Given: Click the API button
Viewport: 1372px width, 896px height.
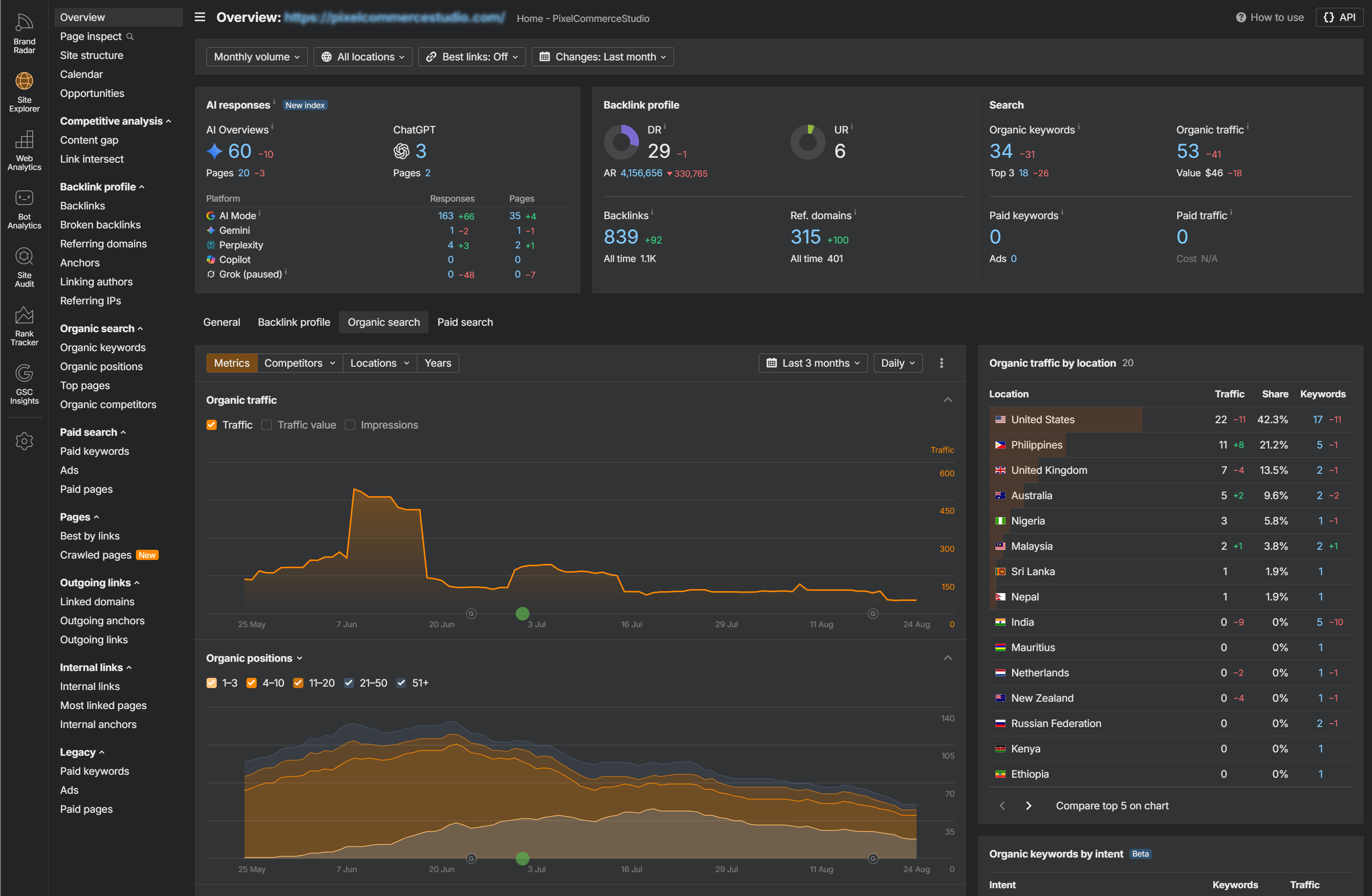Looking at the screenshot, I should 1339,17.
